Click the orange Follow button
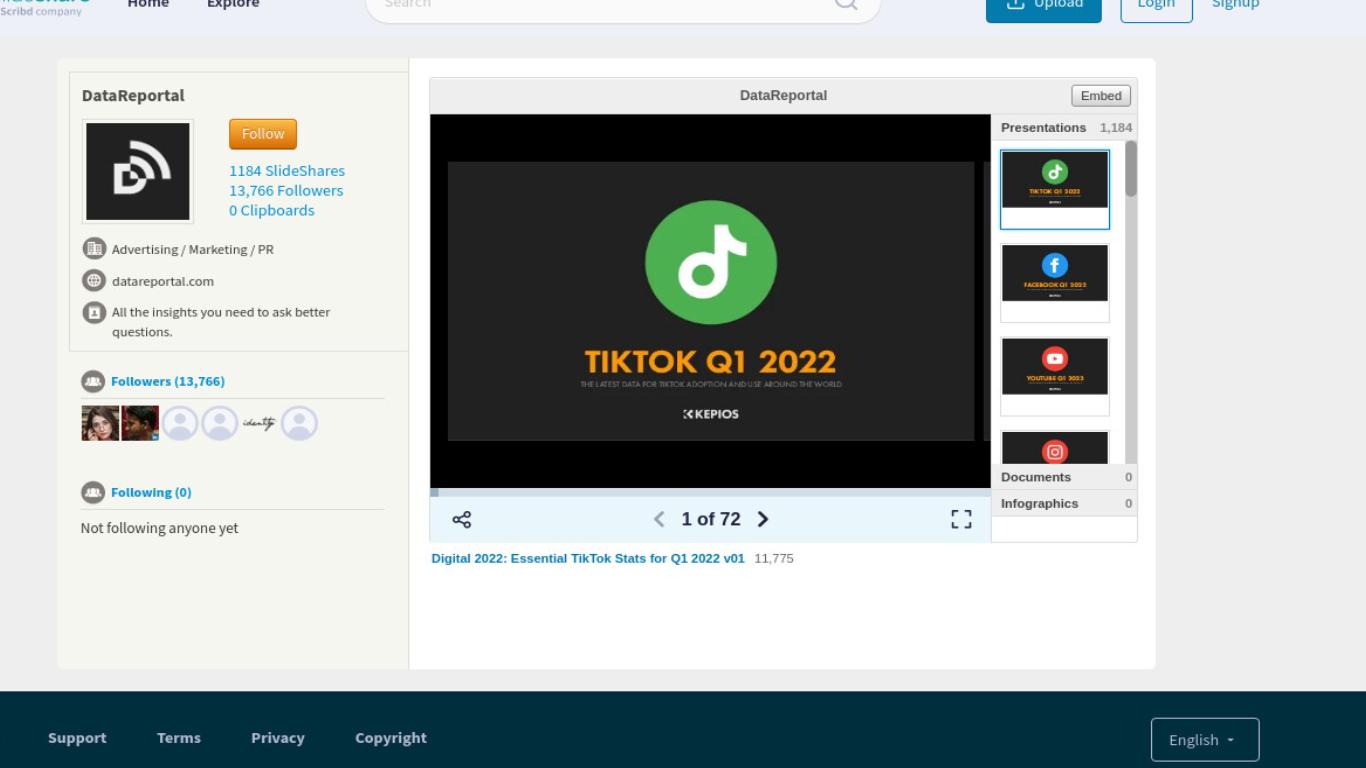The image size is (1366, 768). click(263, 134)
